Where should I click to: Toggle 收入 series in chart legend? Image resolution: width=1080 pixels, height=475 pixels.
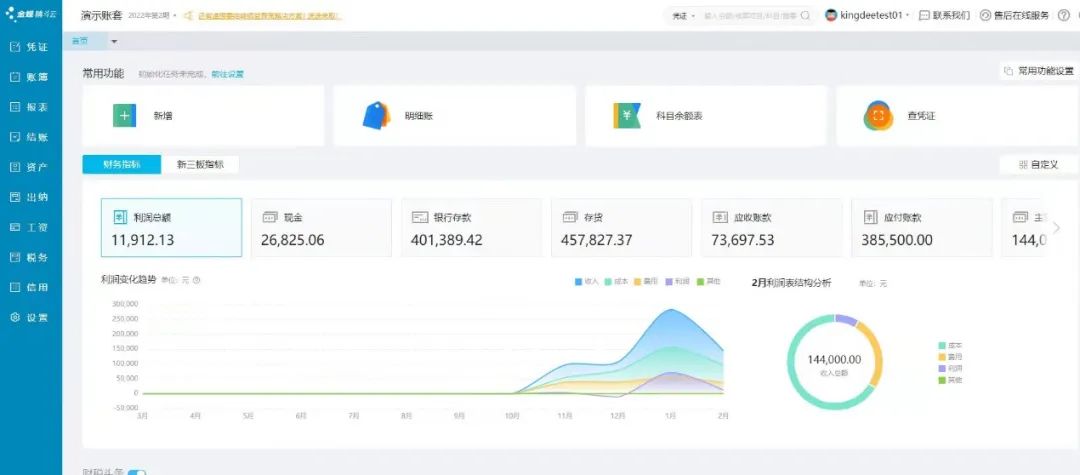click(586, 282)
